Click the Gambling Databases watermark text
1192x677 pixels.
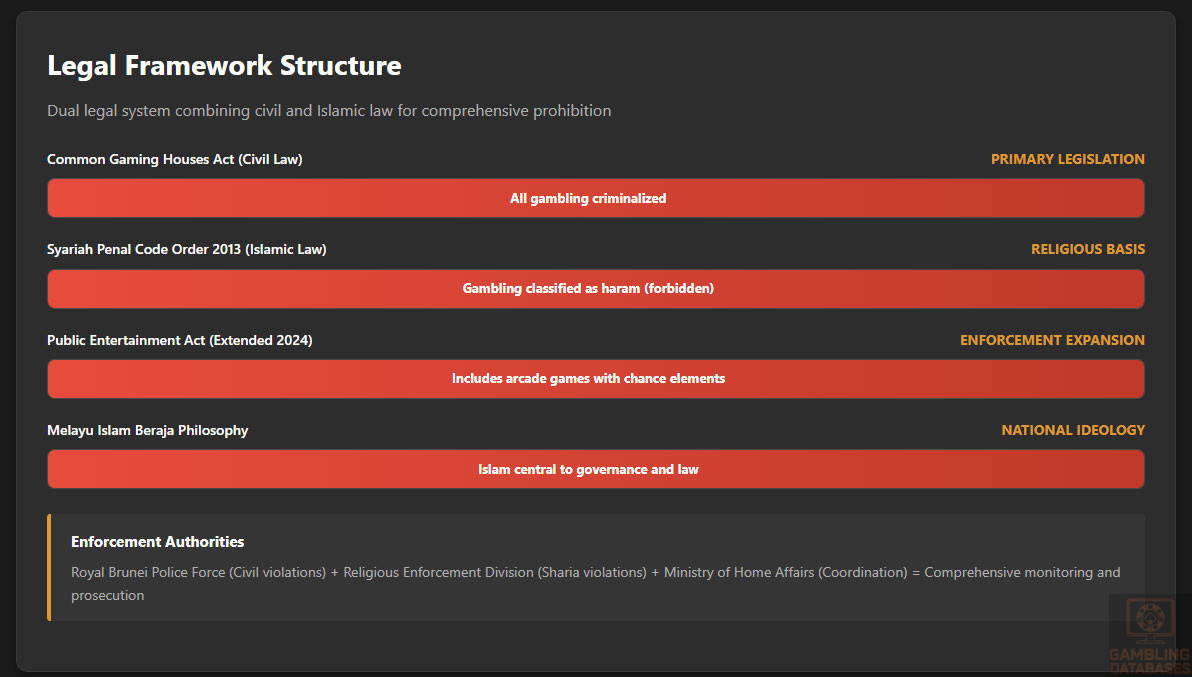[x=1150, y=661]
